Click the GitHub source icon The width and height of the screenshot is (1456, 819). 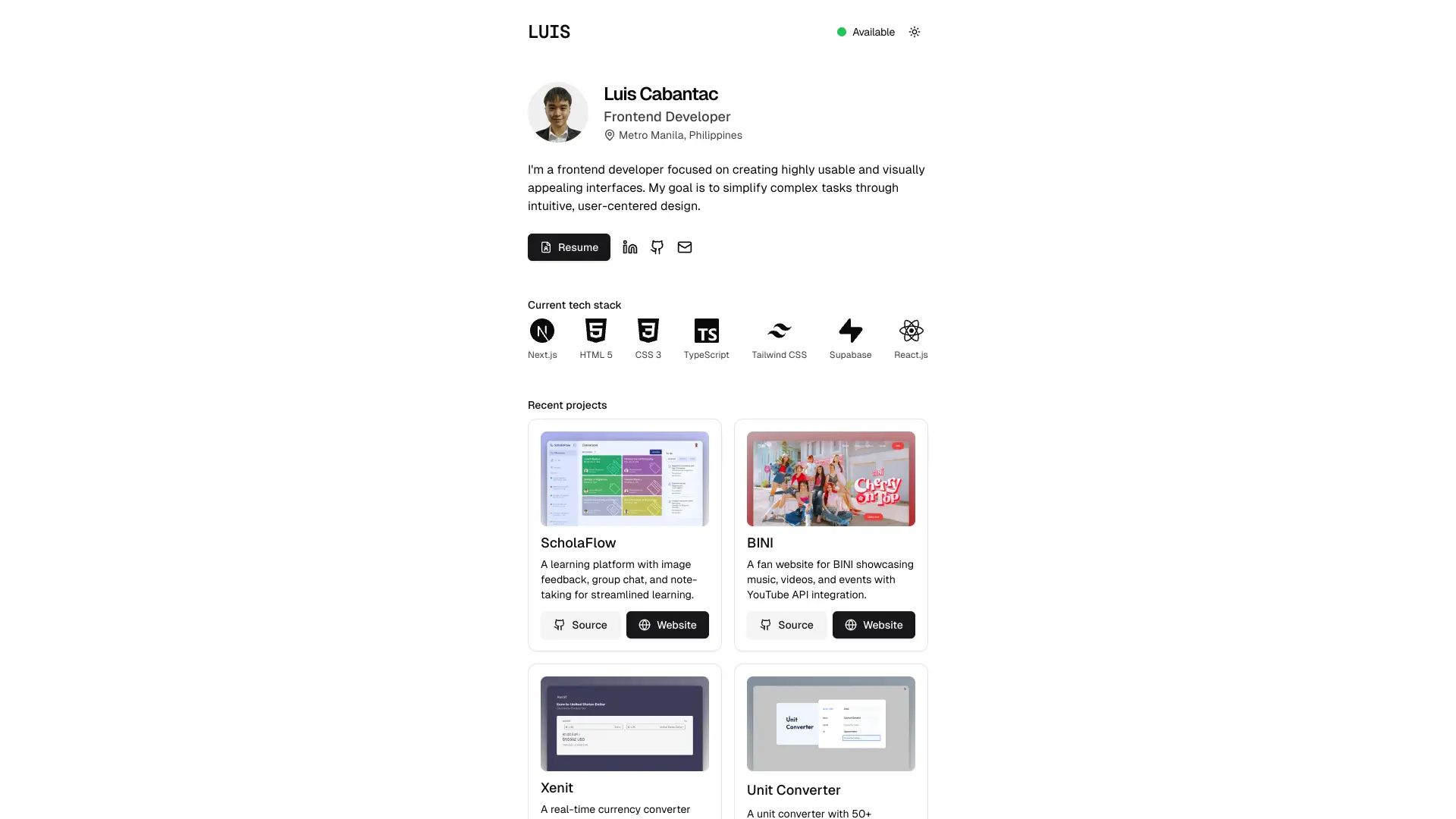tap(657, 247)
